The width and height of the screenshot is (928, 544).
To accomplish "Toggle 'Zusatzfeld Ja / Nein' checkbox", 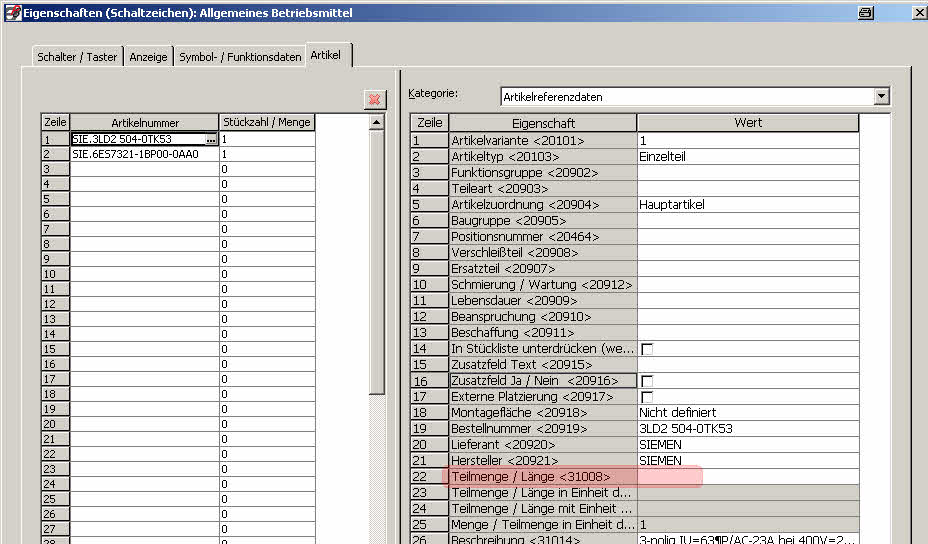I will (647, 381).
